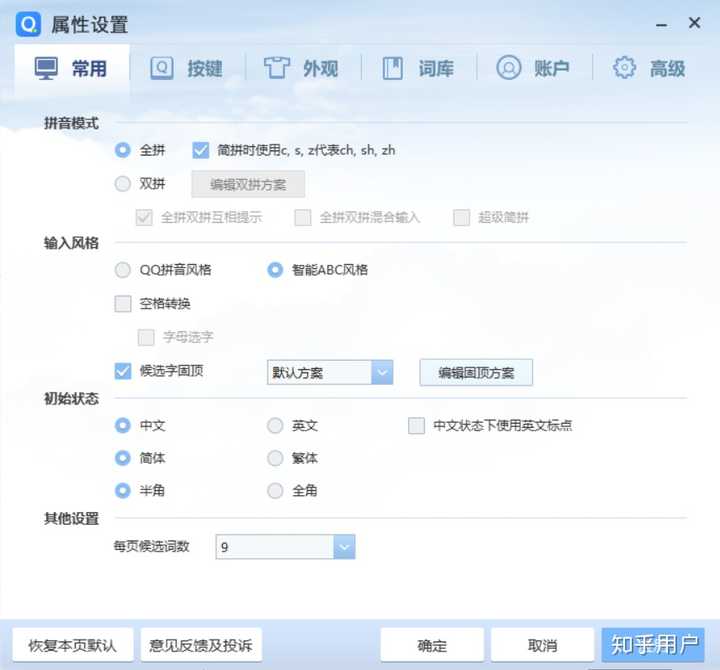Select 全角 radio button
This screenshot has width=720, height=670.
coord(275,490)
